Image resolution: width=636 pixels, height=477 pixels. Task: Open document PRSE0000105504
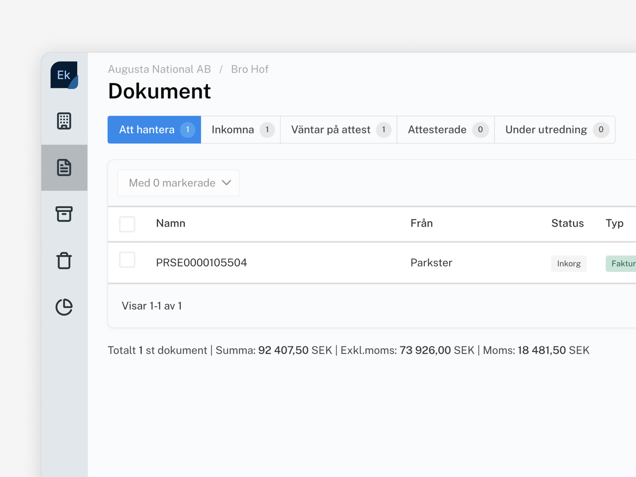(x=201, y=263)
